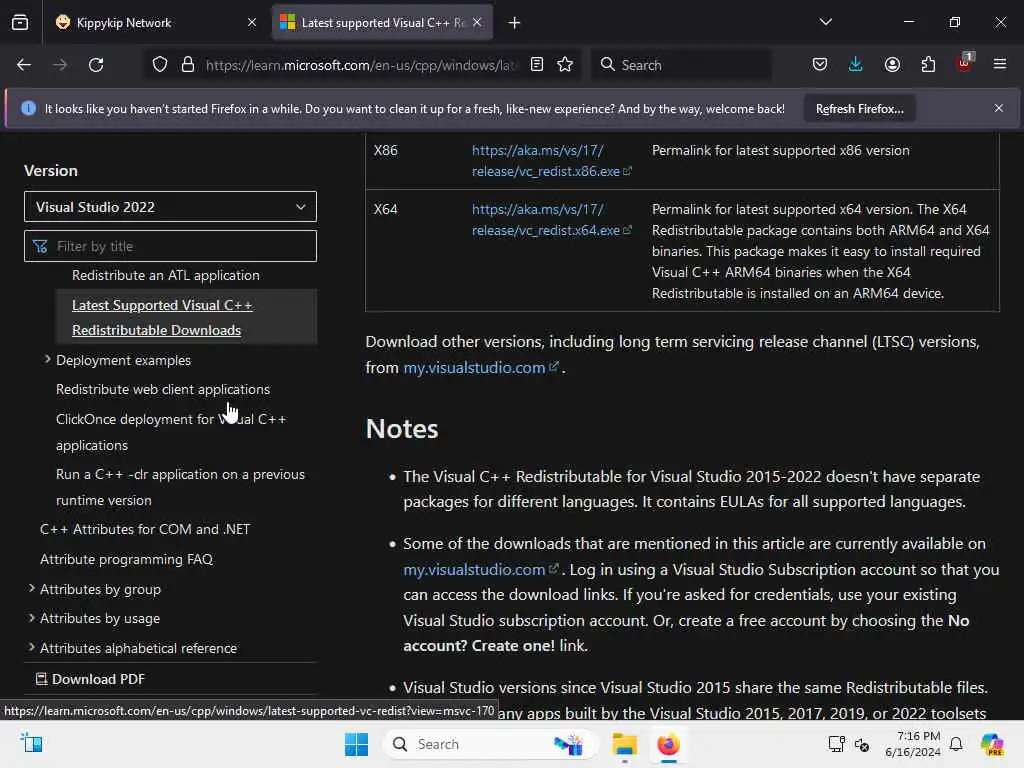Screen dimensions: 1024x768
Task: Close the Kippykip Network tab
Action: (x=252, y=23)
